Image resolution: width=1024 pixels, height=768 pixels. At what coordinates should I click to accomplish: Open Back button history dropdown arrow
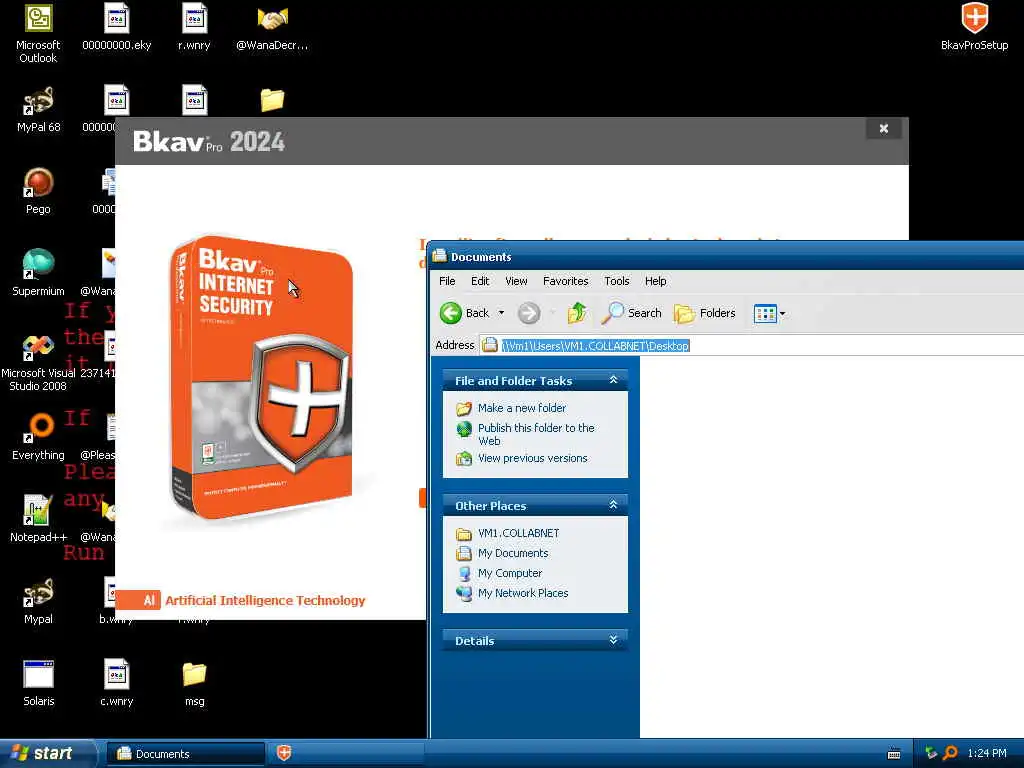(502, 313)
